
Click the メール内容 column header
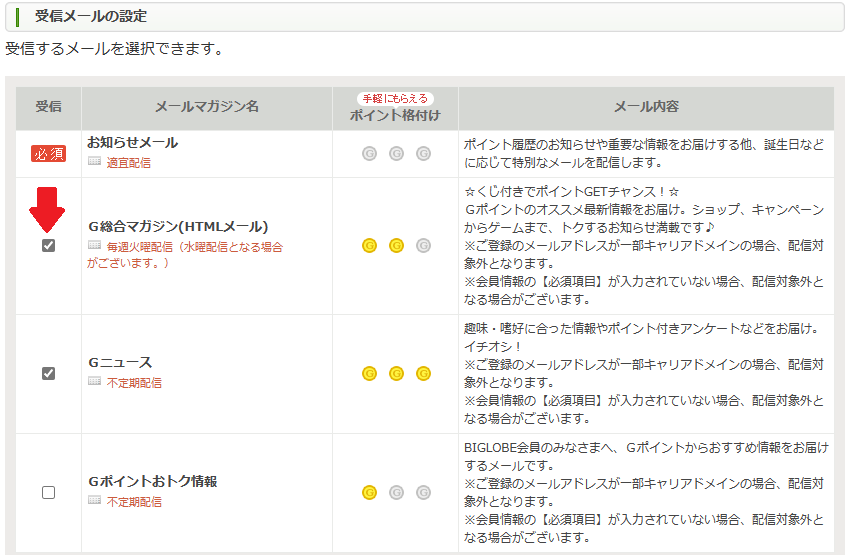[646, 107]
